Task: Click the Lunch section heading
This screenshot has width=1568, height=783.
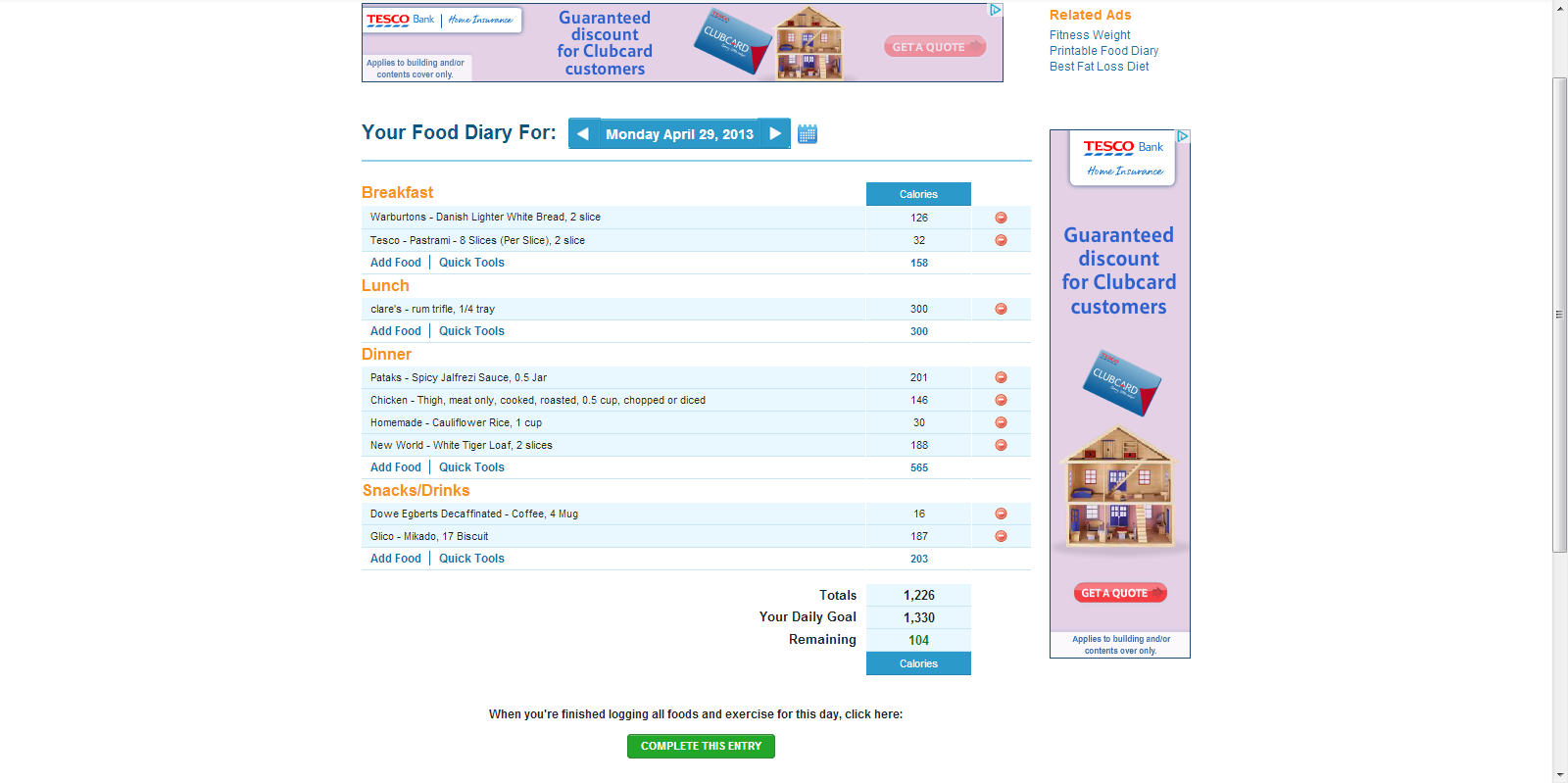Action: pyautogui.click(x=385, y=285)
